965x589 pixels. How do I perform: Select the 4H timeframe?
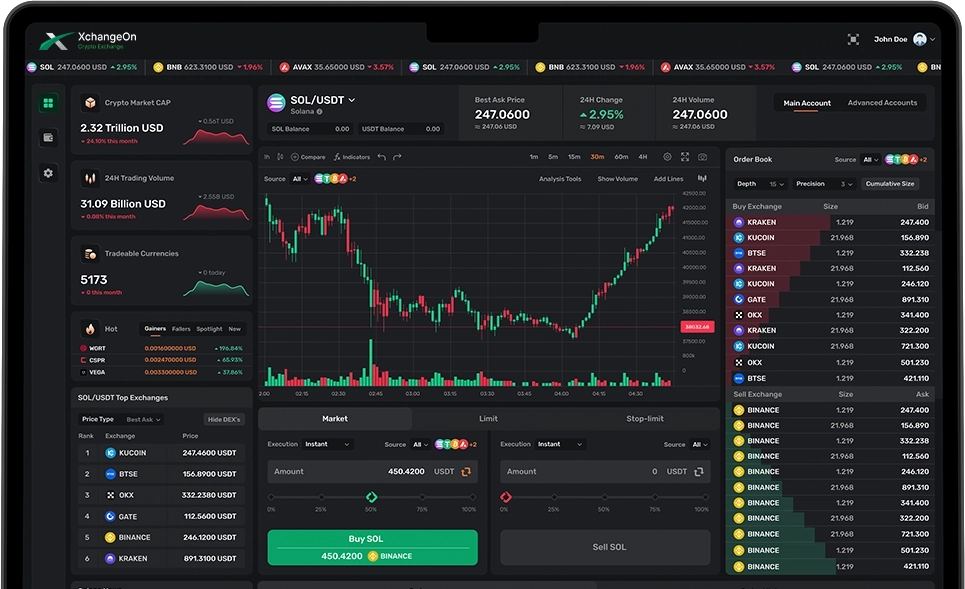pyautogui.click(x=643, y=157)
